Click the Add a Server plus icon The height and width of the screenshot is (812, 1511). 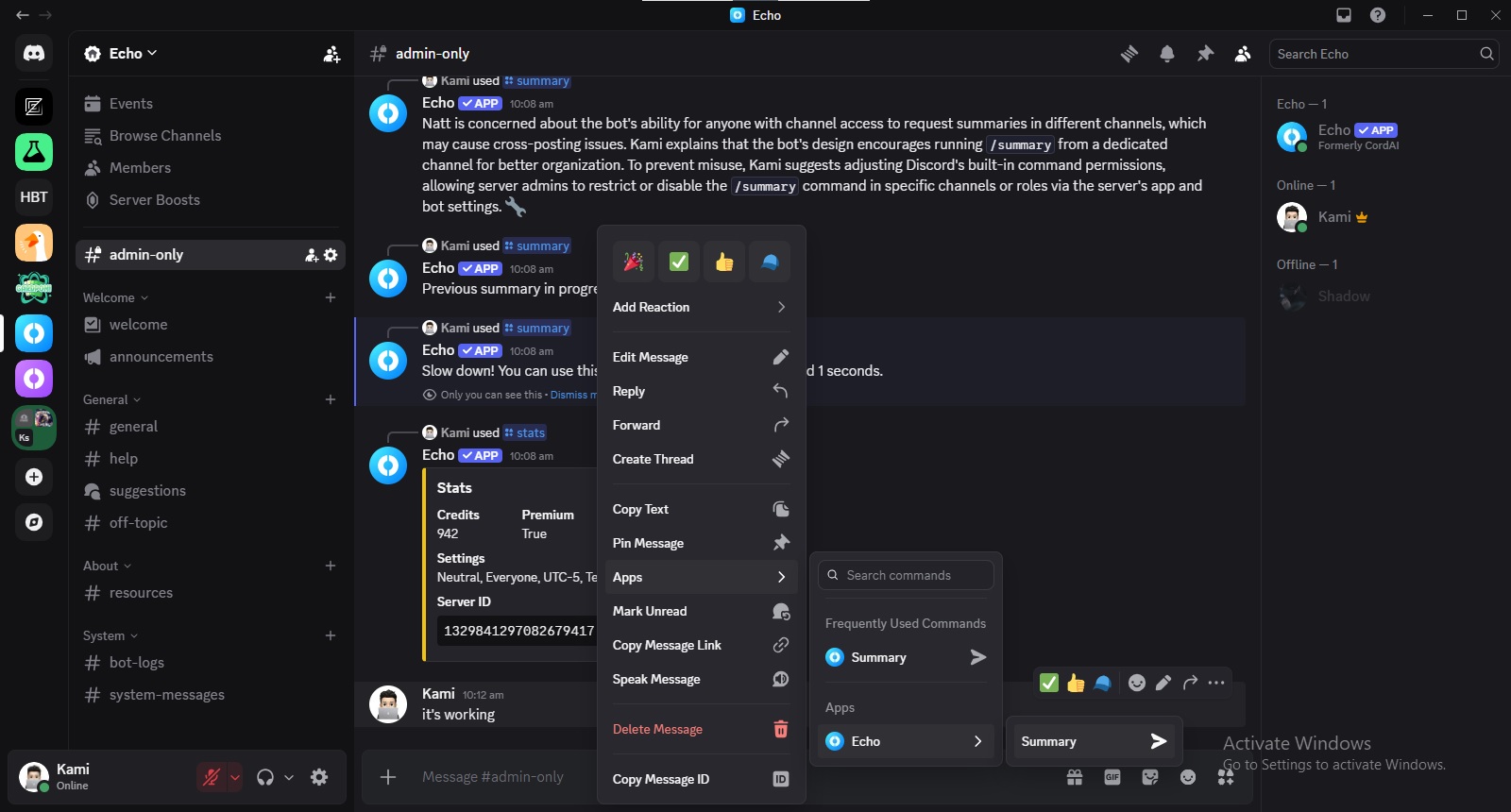(34, 477)
